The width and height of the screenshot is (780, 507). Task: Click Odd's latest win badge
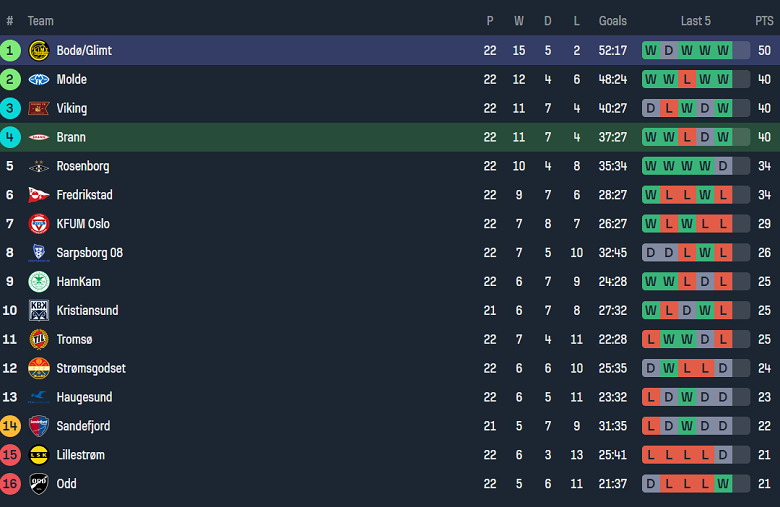[x=723, y=484]
